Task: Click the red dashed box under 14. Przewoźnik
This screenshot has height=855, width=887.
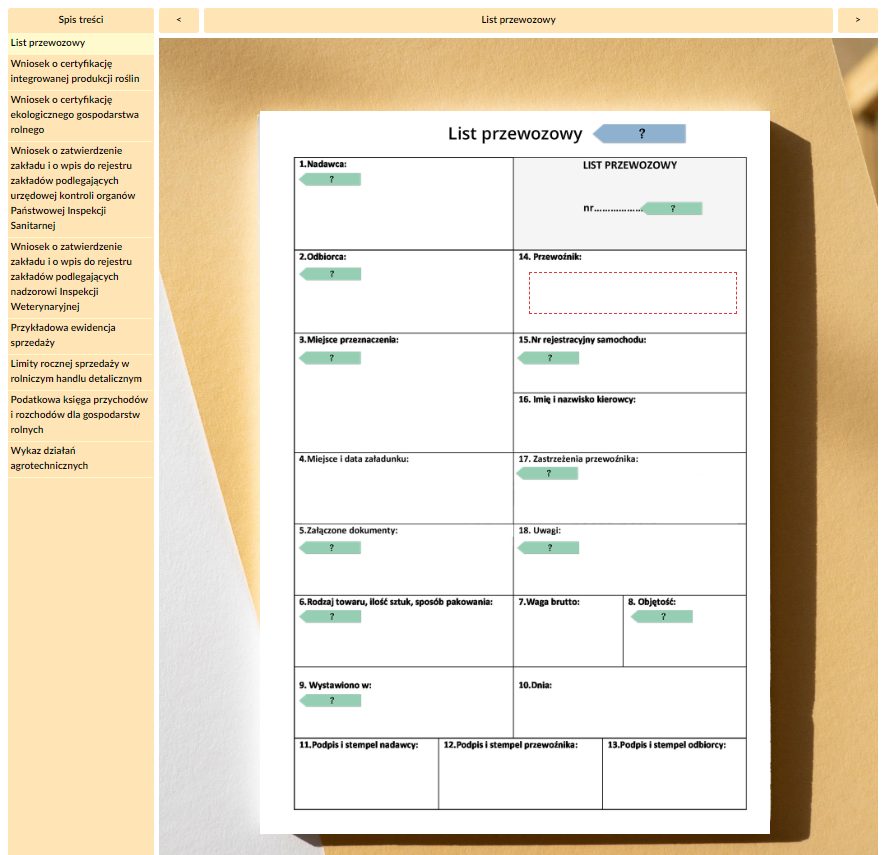Action: click(632, 293)
